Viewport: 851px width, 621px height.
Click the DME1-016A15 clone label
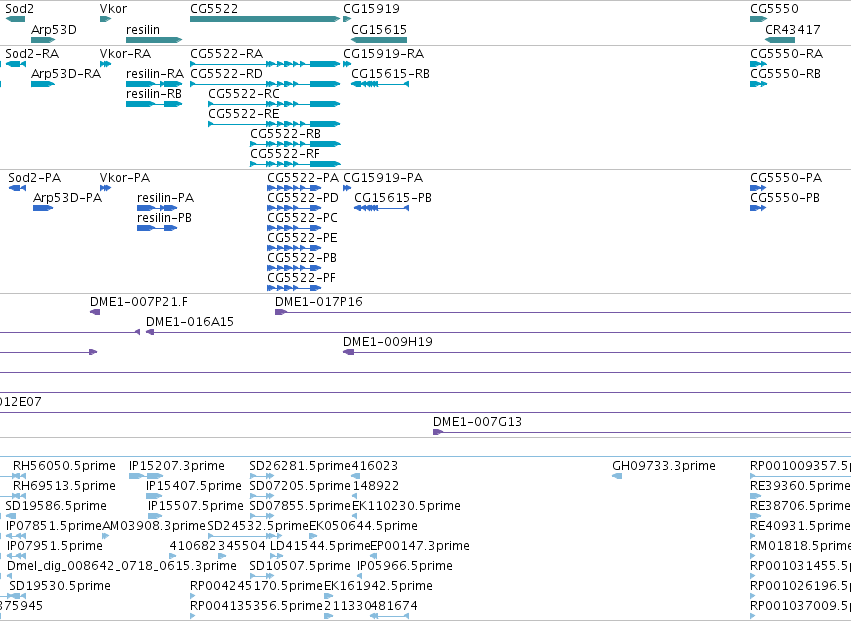coord(190,322)
